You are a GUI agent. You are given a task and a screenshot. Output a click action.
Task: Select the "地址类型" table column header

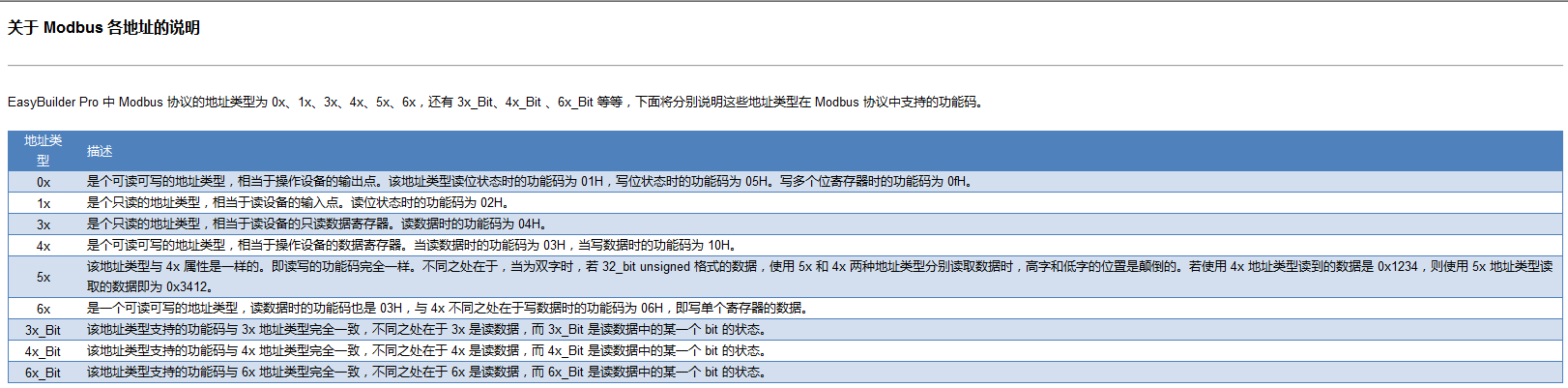[44, 151]
